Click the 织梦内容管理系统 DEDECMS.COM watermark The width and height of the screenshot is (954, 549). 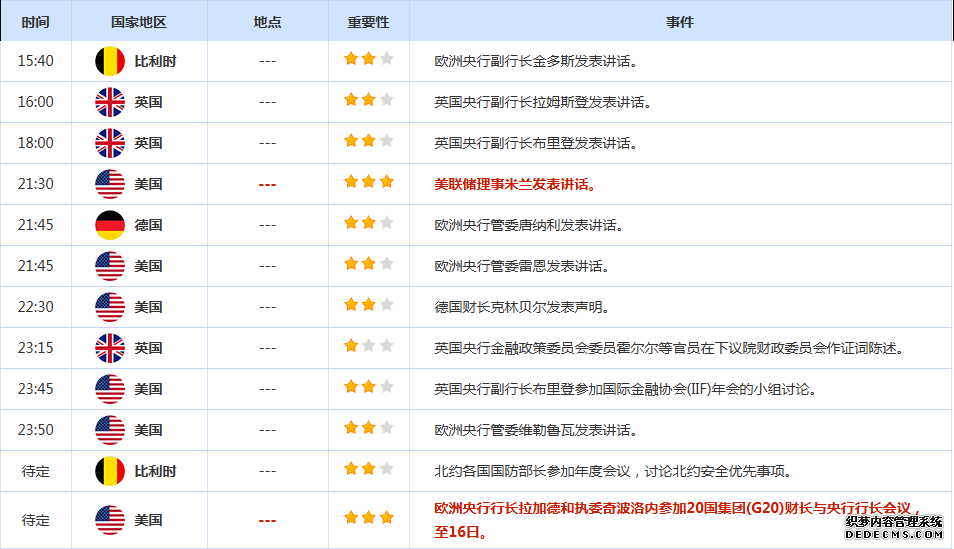click(x=894, y=527)
